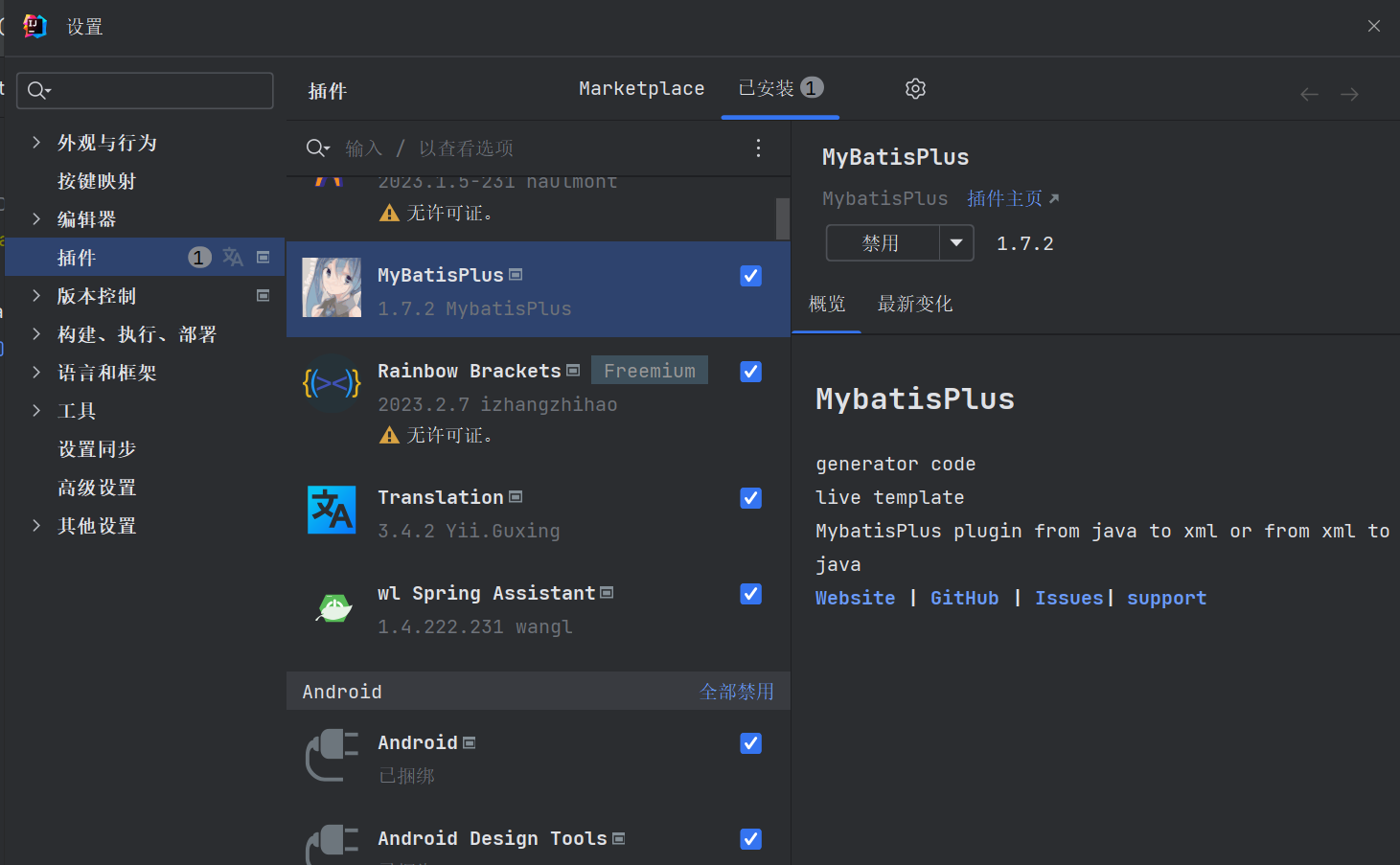Toggle the Android Design Tools checkbox
The height and width of the screenshot is (865, 1400).
(751, 839)
